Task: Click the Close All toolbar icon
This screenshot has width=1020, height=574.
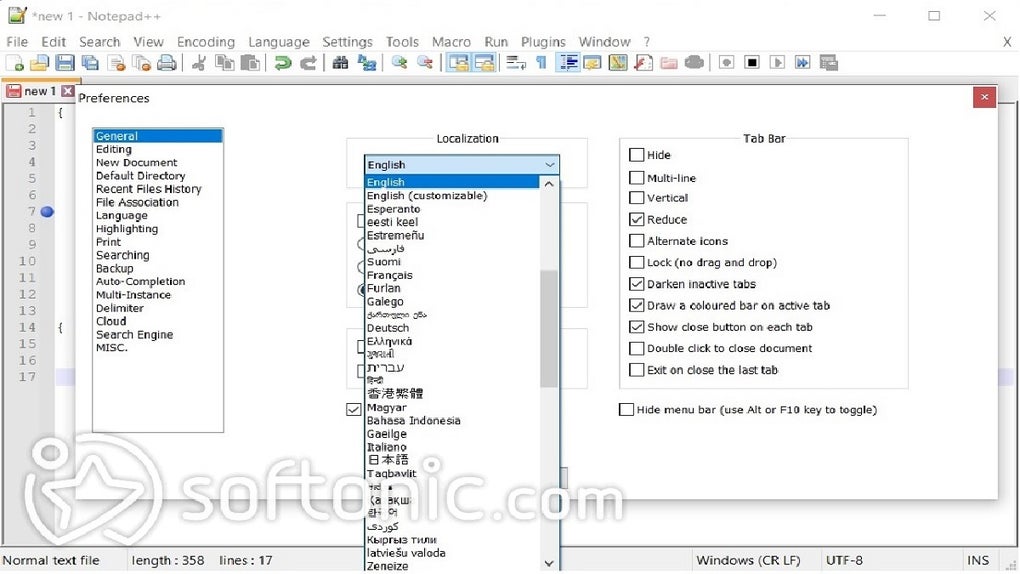Action: tap(141, 62)
